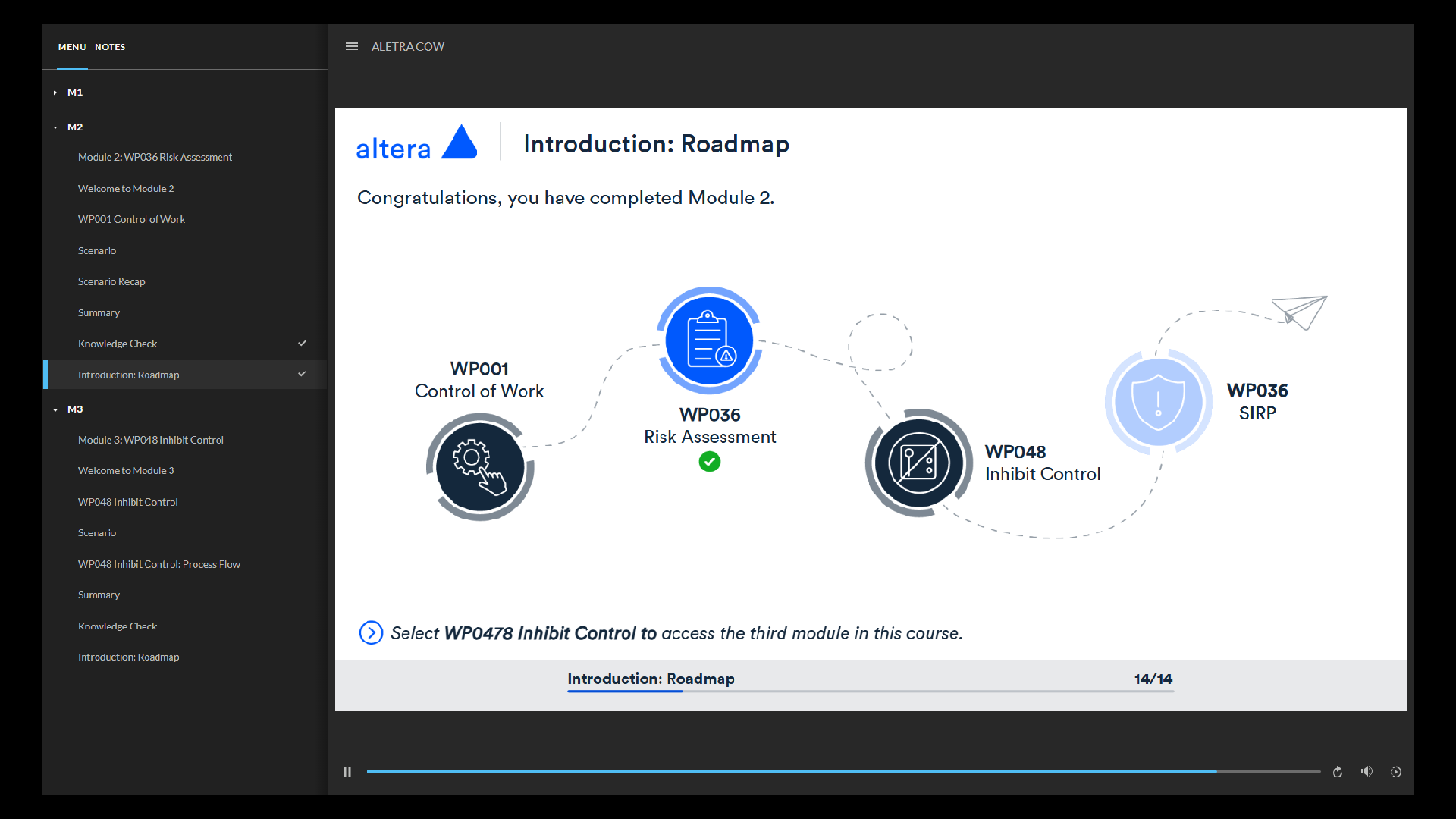Mute audio with the volume icon

[1367, 771]
